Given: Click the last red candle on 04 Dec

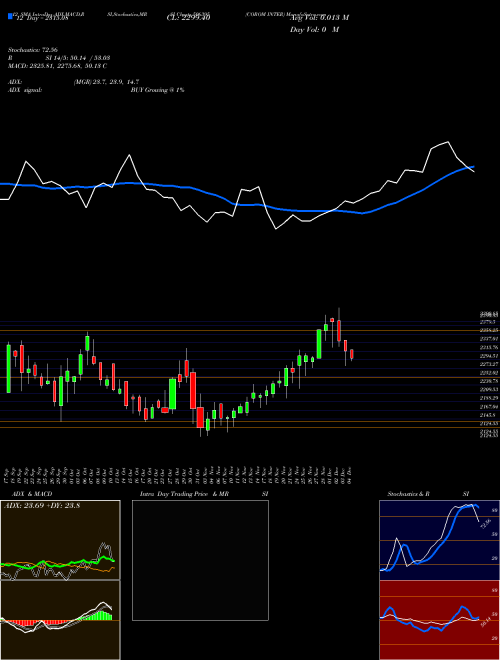Looking at the screenshot, I should point(352,354).
